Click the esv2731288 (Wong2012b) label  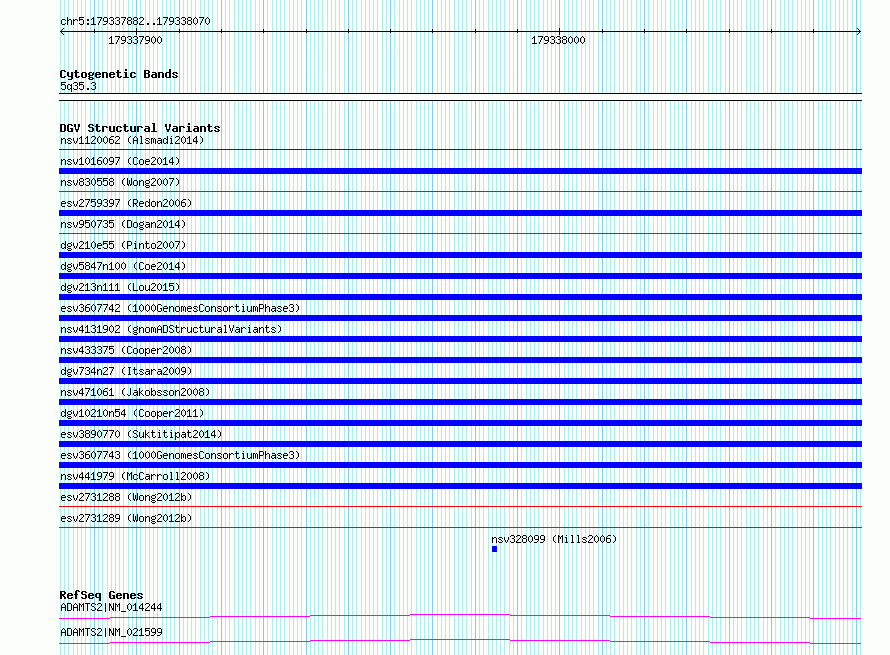(x=126, y=497)
